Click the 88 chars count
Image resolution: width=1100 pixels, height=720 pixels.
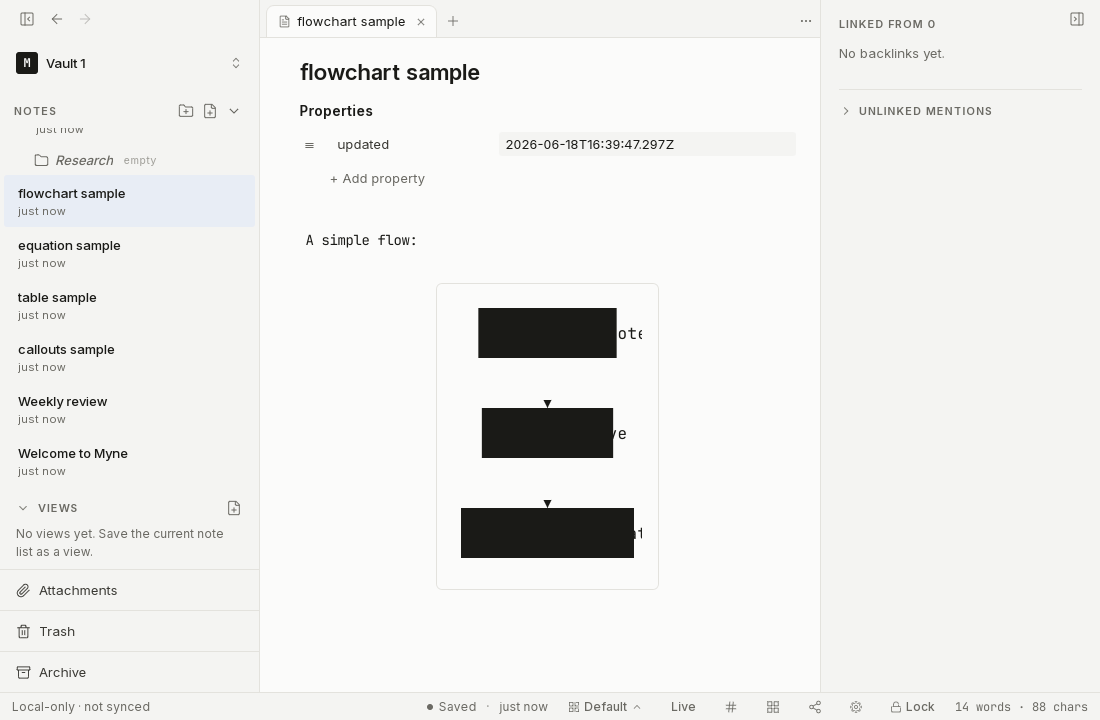click(x=1059, y=707)
